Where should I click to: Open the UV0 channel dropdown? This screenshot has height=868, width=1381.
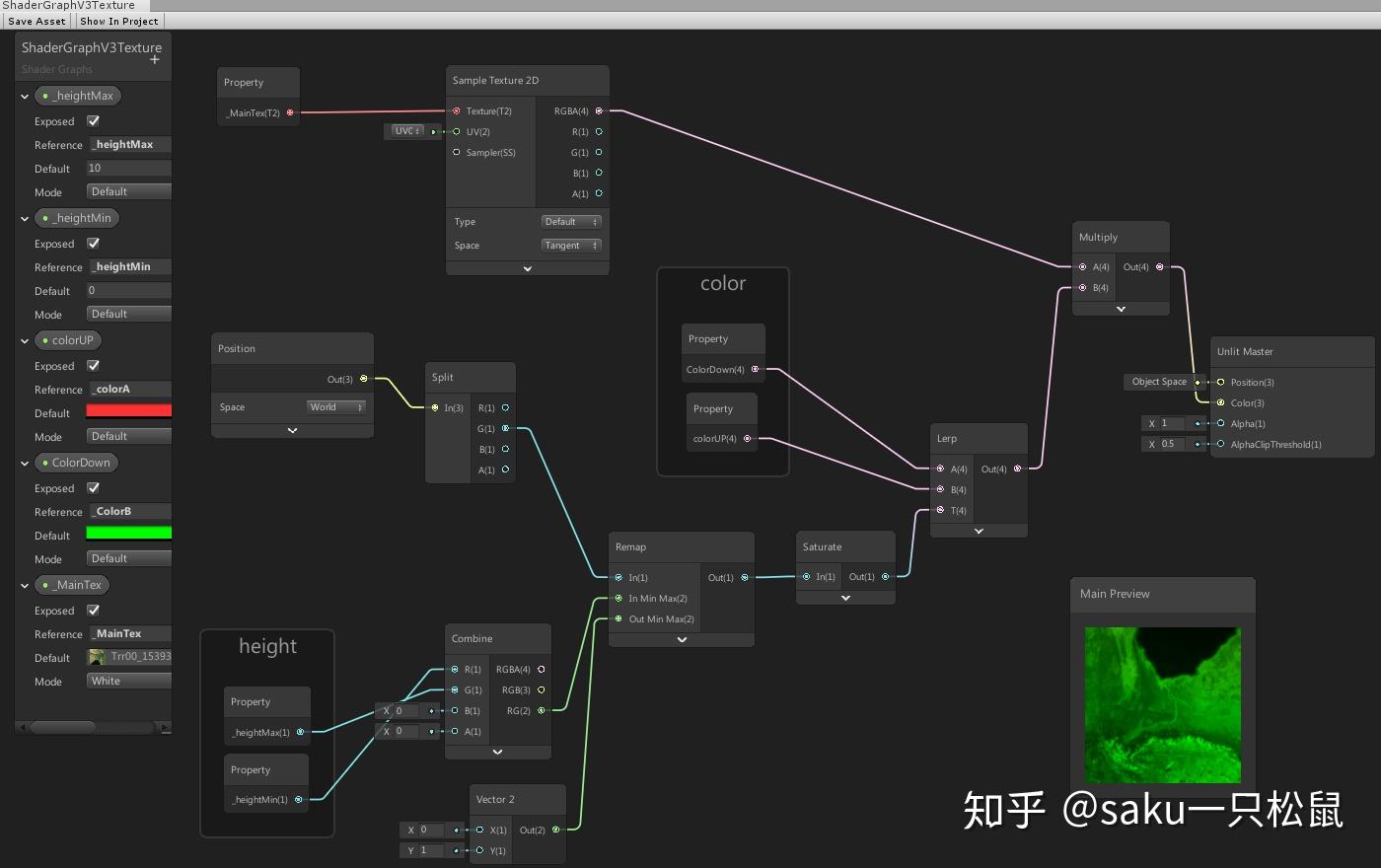tap(407, 131)
